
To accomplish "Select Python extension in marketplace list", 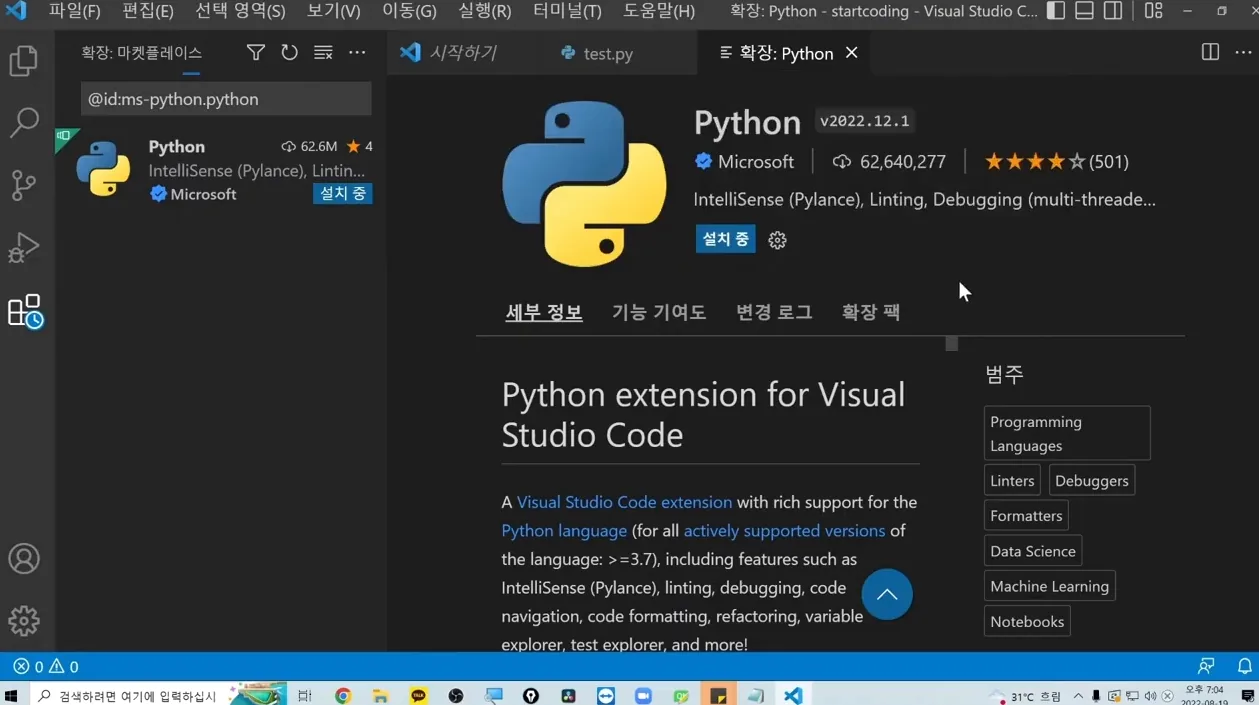I will coord(220,169).
